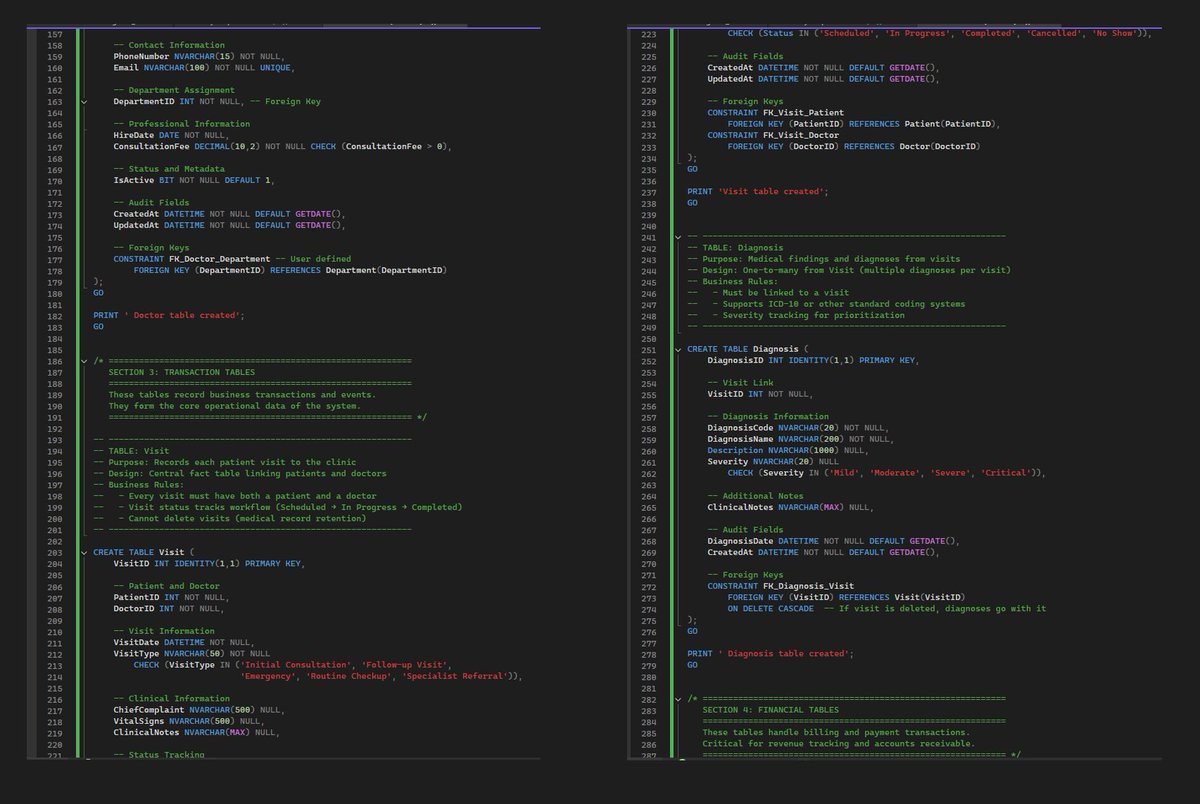
Task: Click the 'Critical' severity value
Action: tap(1007, 473)
